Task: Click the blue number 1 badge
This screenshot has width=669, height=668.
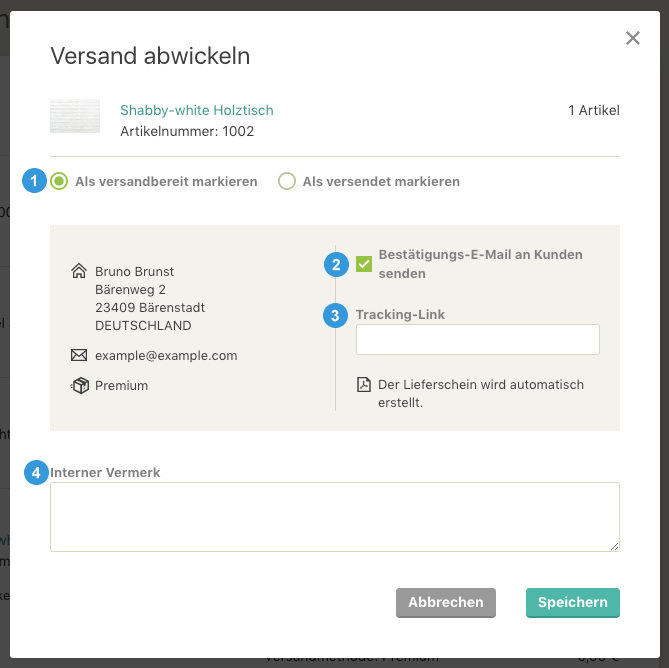Action: click(x=35, y=180)
